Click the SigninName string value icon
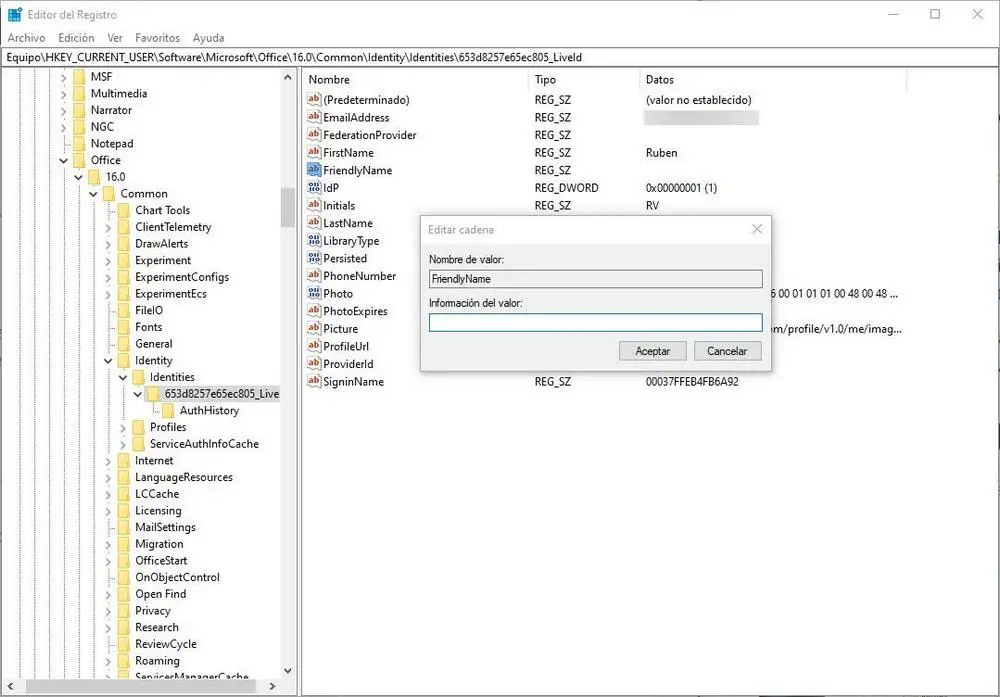Image resolution: width=1000 pixels, height=697 pixels. [314, 381]
